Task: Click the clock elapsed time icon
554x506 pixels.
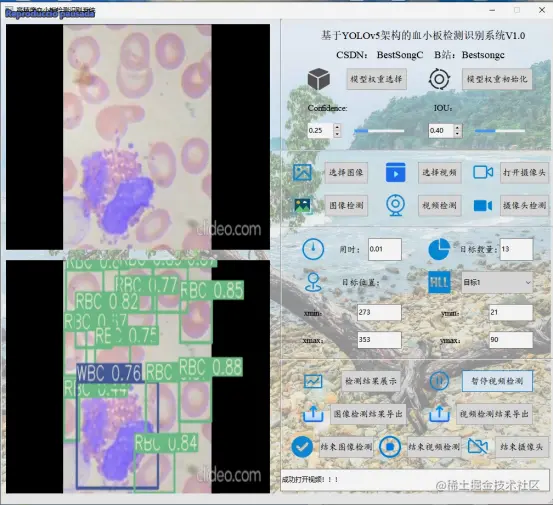Action: click(313, 249)
